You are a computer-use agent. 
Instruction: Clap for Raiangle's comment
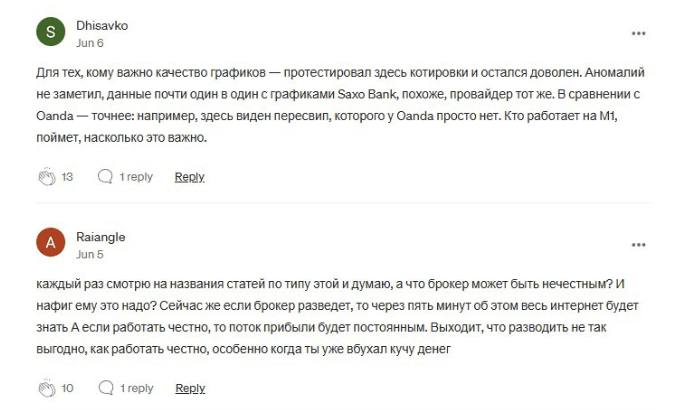pos(45,388)
